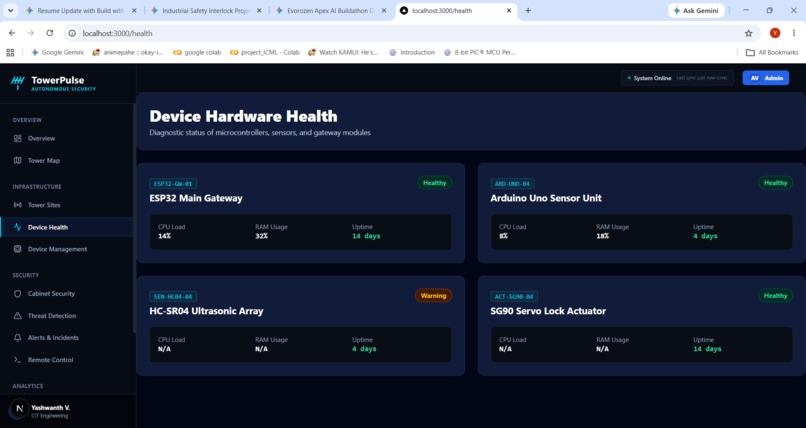The image size is (806, 428).
Task: Switch to Evorozen Apex AI Buildathon tab
Action: point(331,10)
